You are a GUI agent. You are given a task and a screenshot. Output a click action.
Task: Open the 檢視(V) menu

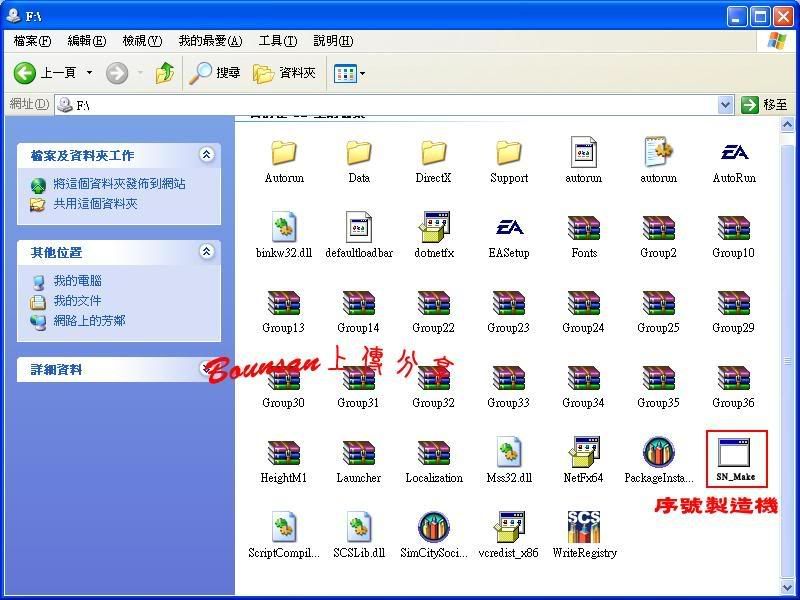(x=142, y=41)
